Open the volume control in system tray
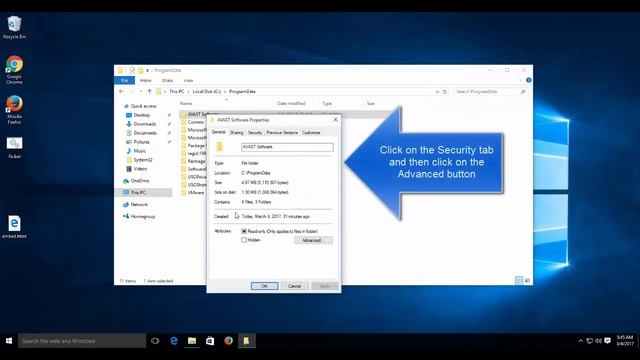 (598, 340)
